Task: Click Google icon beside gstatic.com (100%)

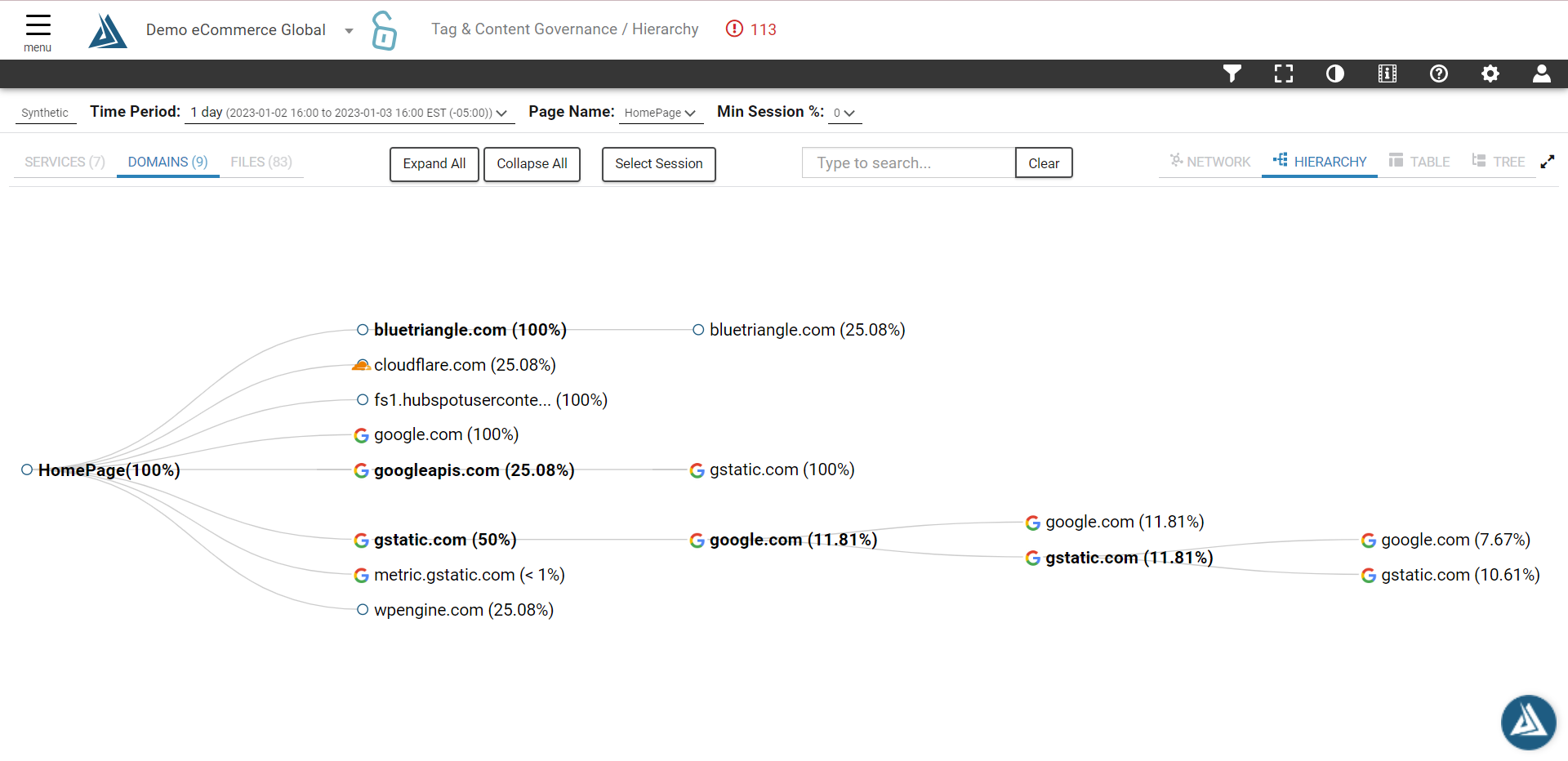Action: tap(697, 470)
